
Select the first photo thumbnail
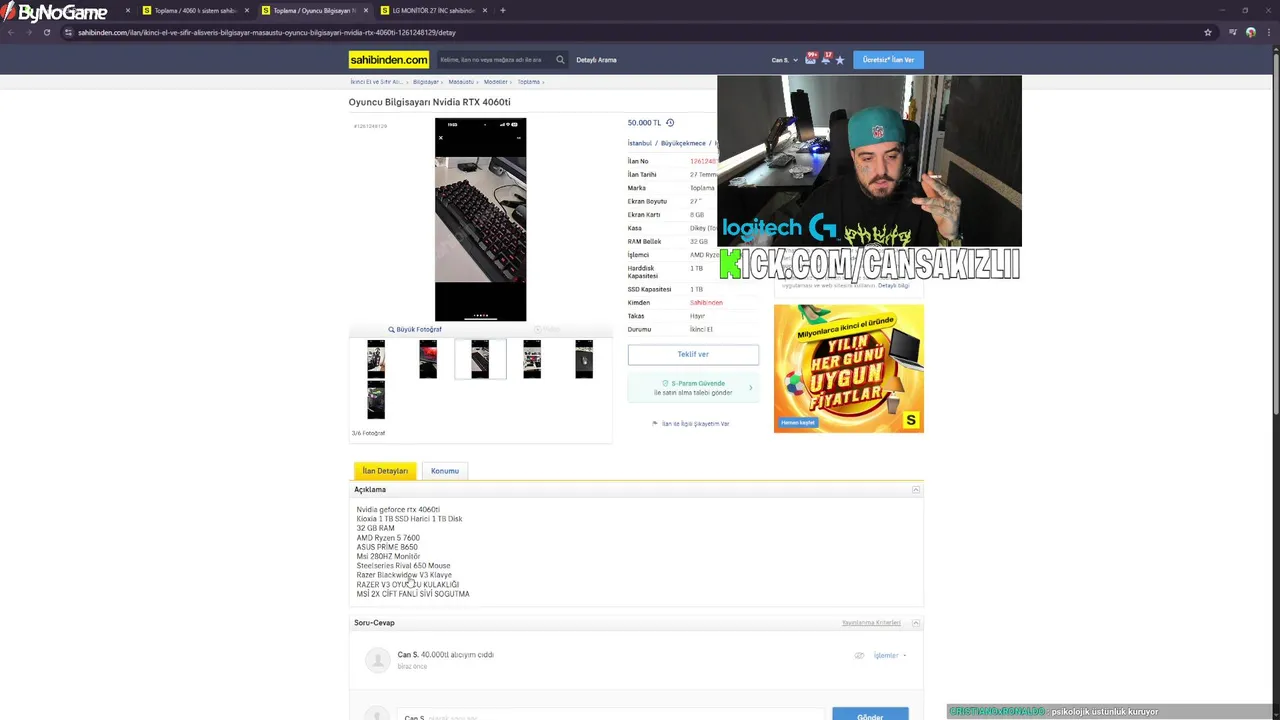pyautogui.click(x=376, y=359)
